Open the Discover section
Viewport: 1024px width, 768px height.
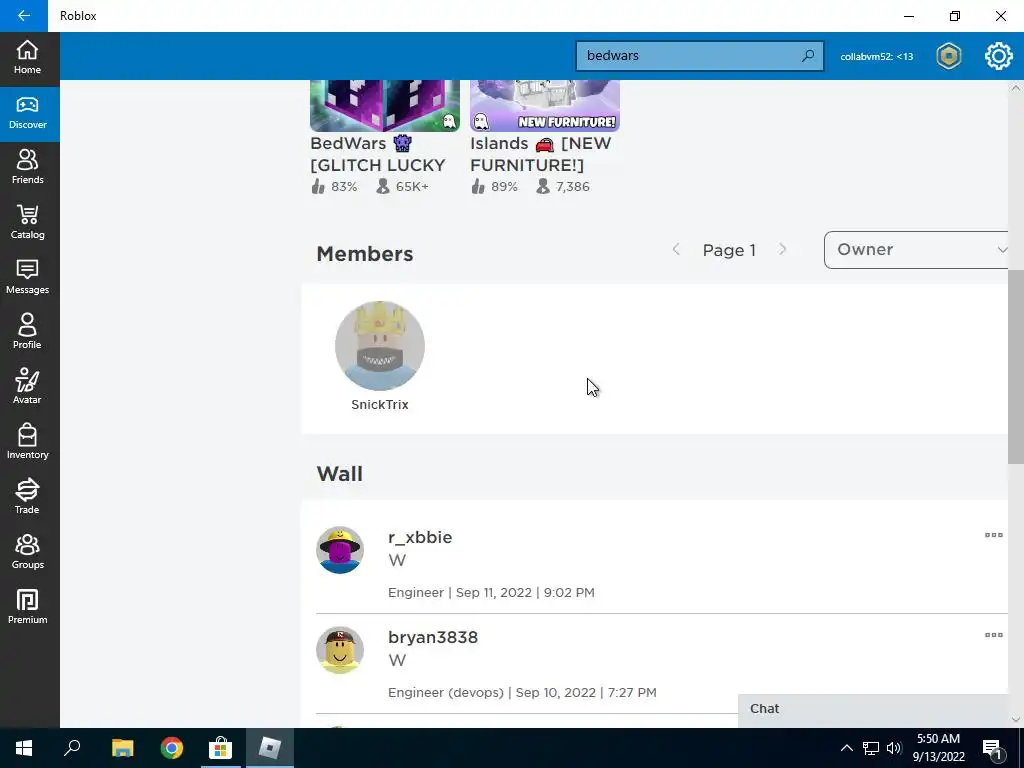27,113
